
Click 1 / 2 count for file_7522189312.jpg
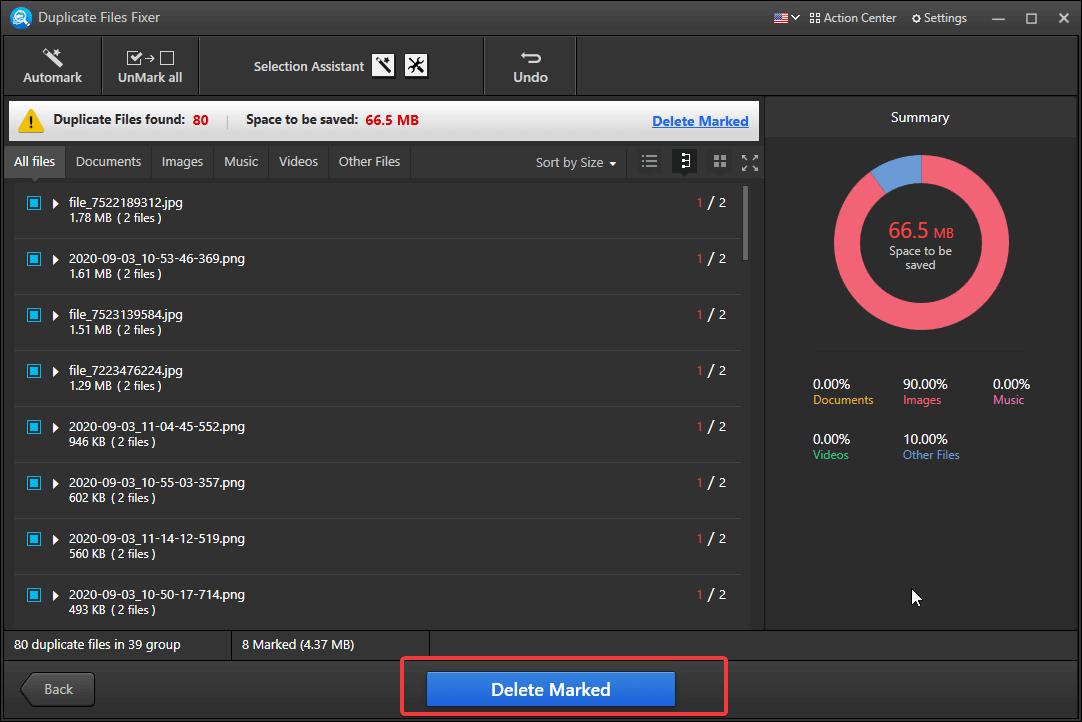click(x=711, y=202)
